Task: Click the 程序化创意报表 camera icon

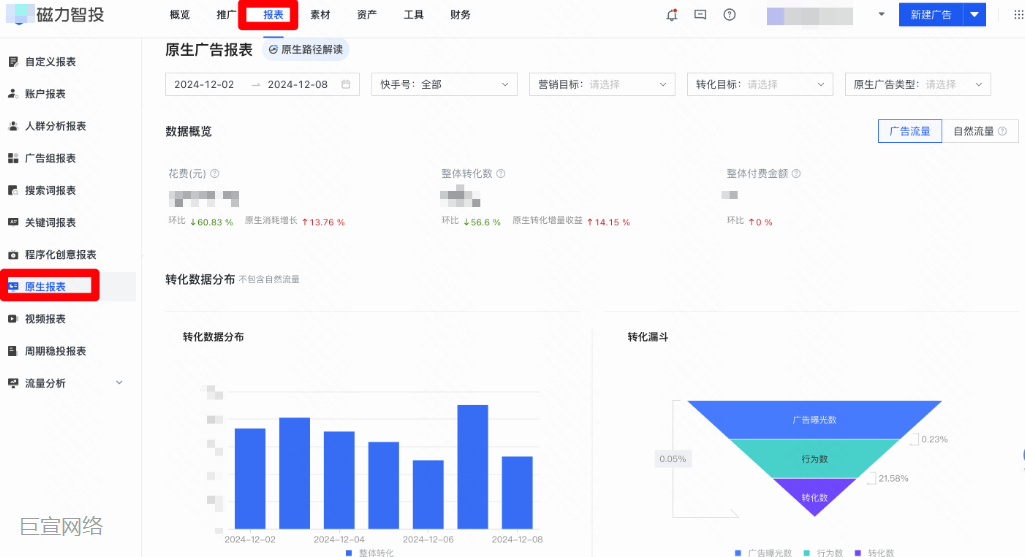Action: [x=13, y=254]
